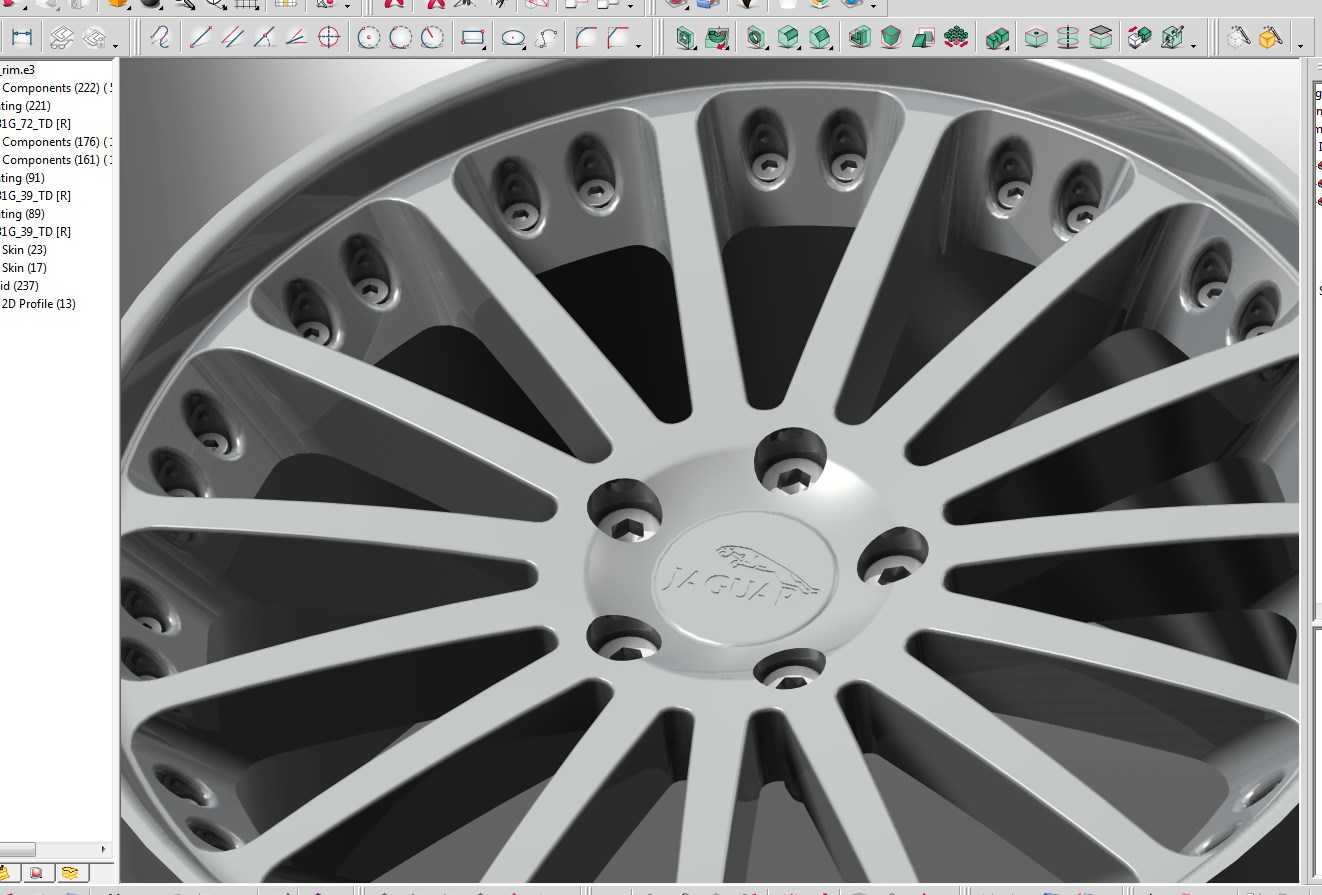Image resolution: width=1322 pixels, height=895 pixels.
Task: Select the solid edge fillet tool
Action: 788,39
